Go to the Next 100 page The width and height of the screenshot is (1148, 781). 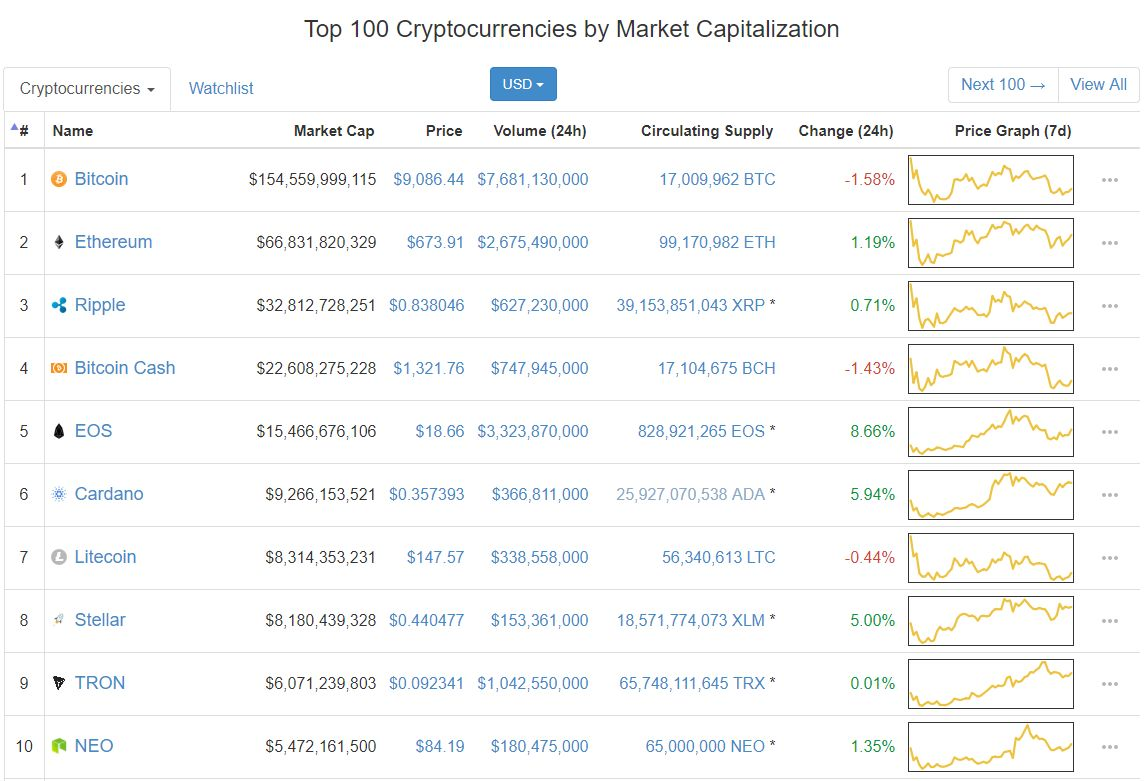click(1003, 85)
